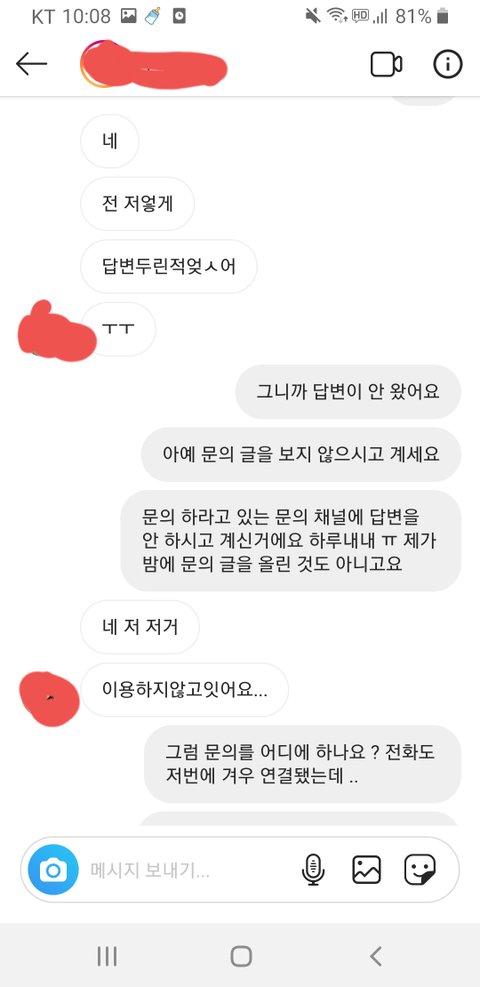Screen dimensions: 480x987
Task: Open the photo gallery picker icon
Action: (x=366, y=870)
